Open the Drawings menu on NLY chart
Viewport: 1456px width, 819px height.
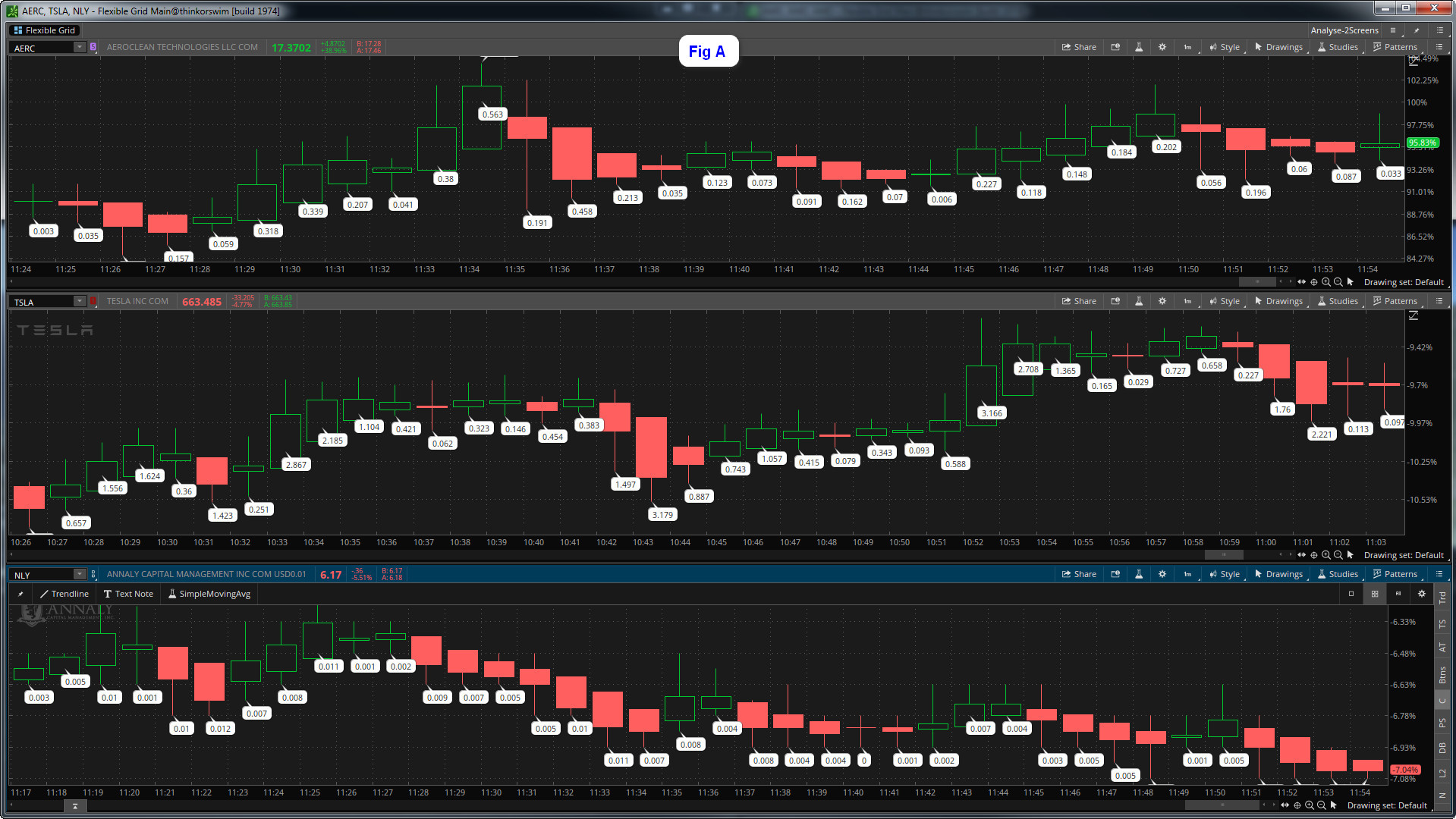tap(1279, 574)
